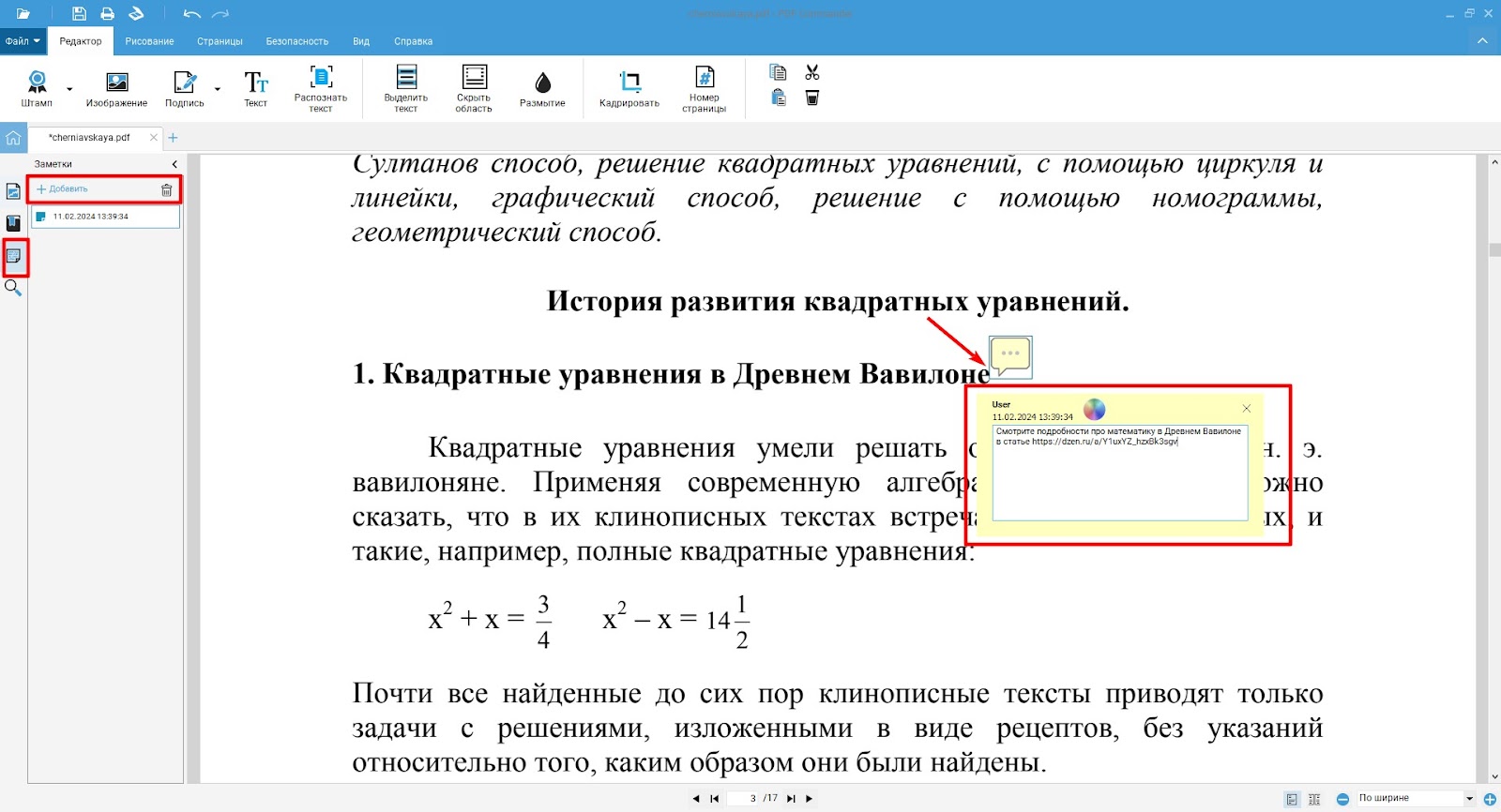
Task: Open a file with the folder icon
Action: (x=23, y=14)
